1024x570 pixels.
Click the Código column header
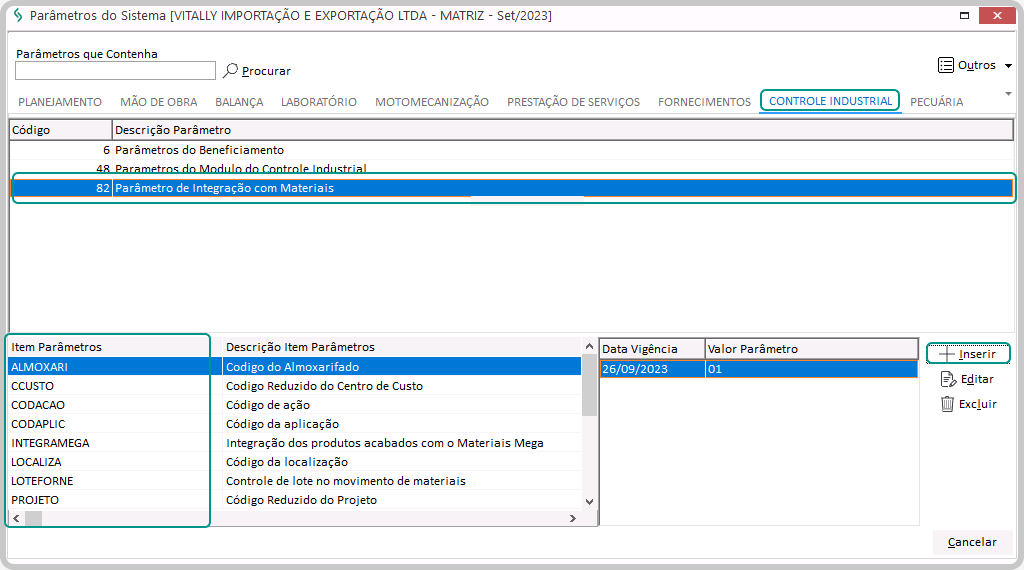click(x=61, y=130)
